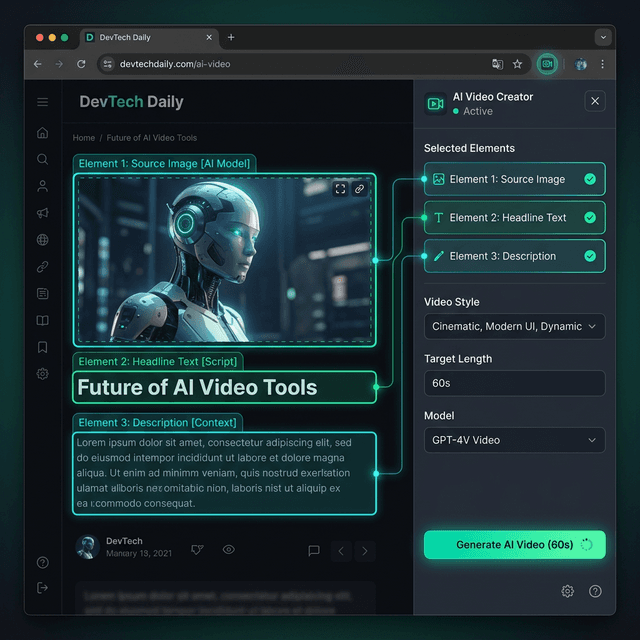
Task: Open the globe icon in the sidebar
Action: (x=42, y=240)
